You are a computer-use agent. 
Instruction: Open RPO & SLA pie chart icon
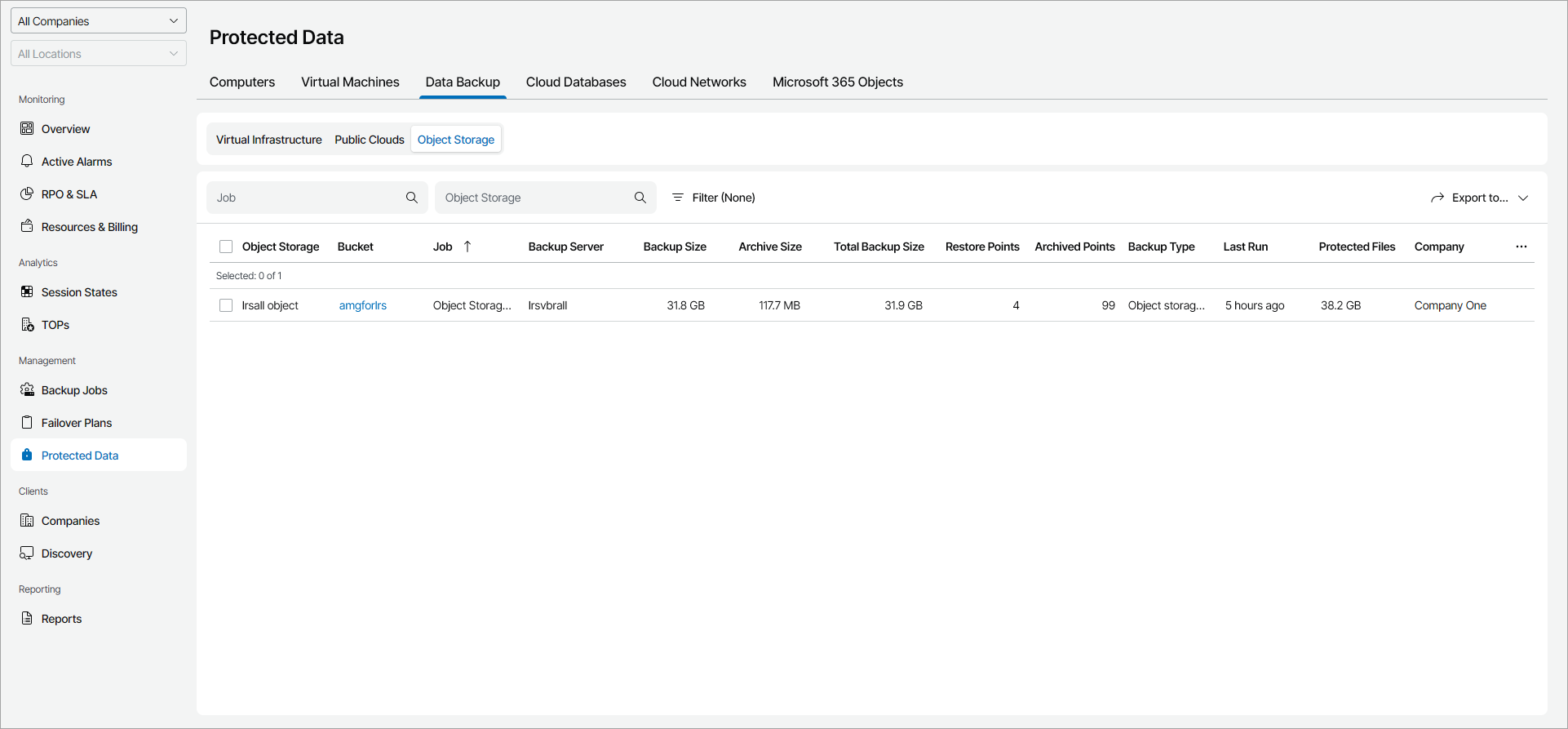[27, 194]
